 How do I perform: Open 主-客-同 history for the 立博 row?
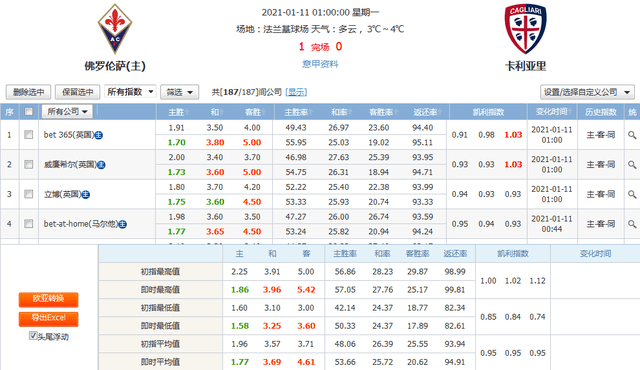600,195
